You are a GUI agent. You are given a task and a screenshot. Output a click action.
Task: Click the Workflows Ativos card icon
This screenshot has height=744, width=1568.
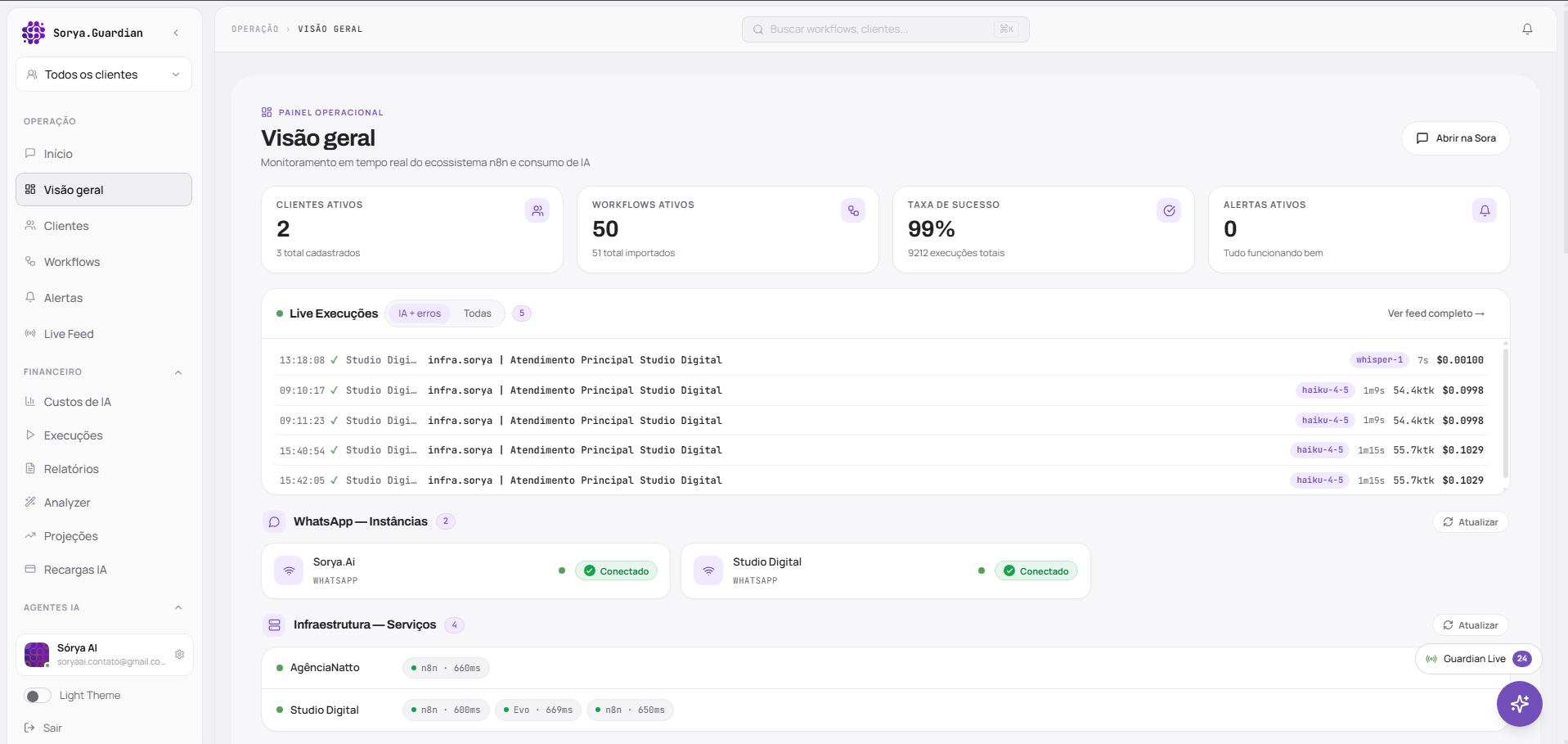point(853,211)
